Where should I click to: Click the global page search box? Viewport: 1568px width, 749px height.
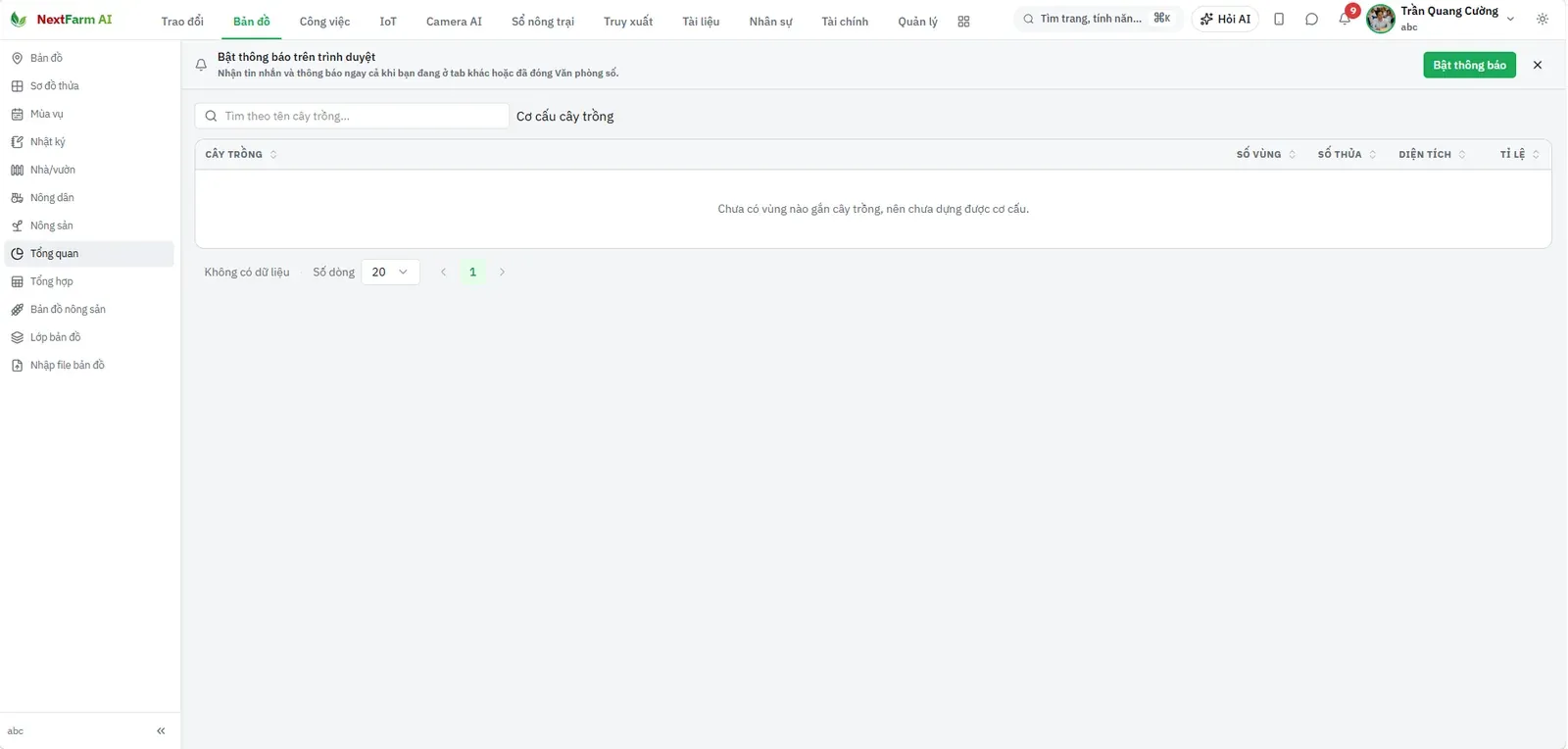pyautogui.click(x=1098, y=19)
